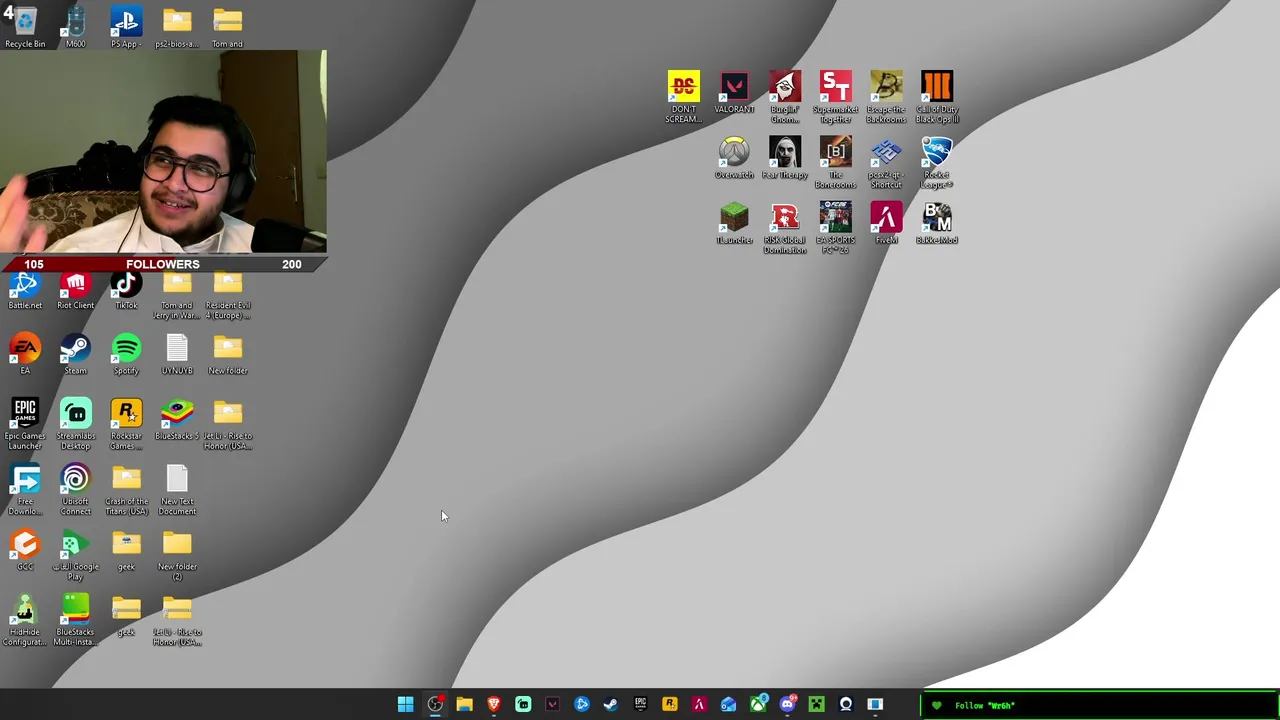Open File Explorer from the taskbar
Screen dimensions: 1280x720
pos(464,704)
